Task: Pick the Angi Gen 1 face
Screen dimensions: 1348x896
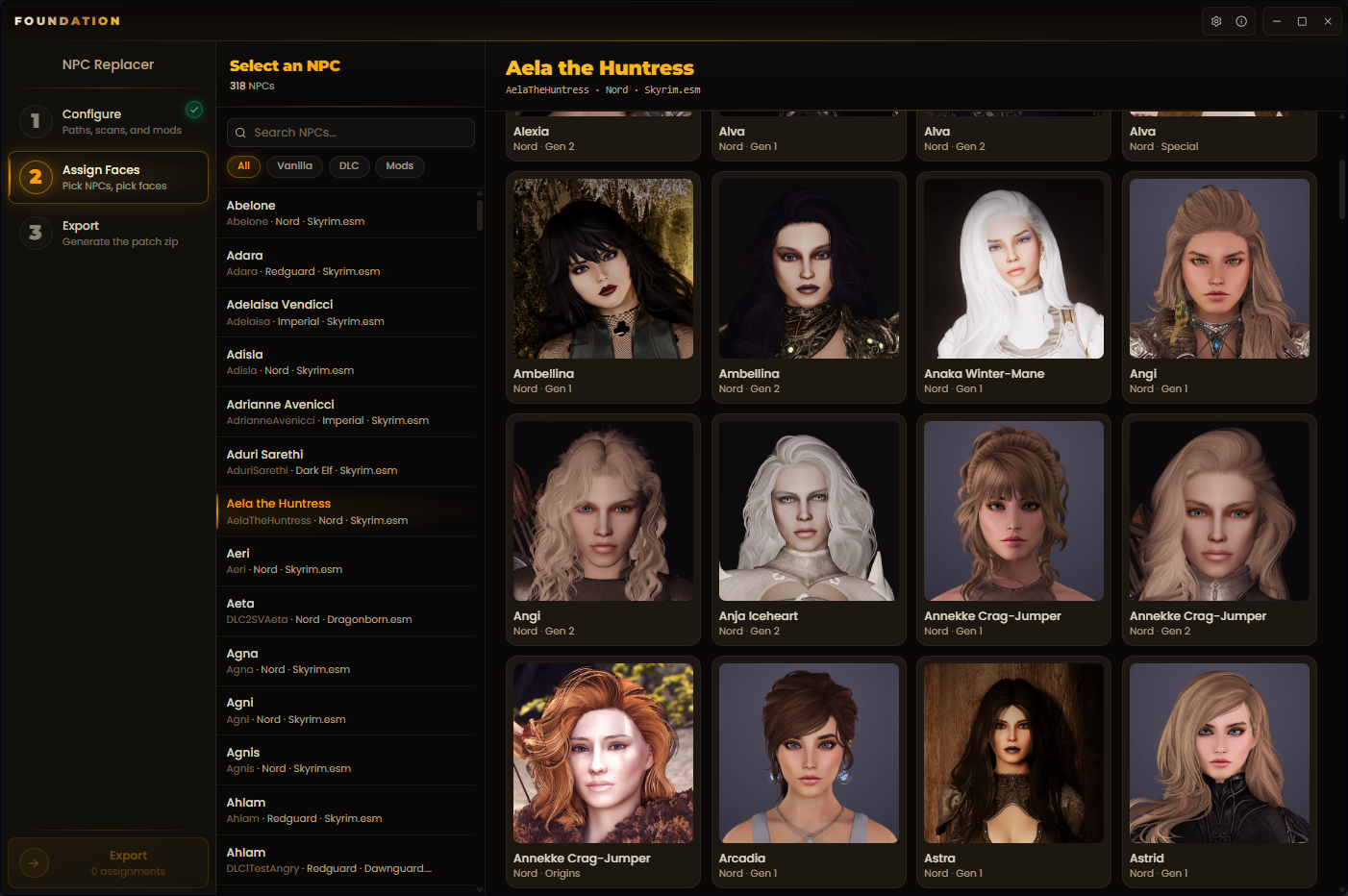Action: 1219,287
